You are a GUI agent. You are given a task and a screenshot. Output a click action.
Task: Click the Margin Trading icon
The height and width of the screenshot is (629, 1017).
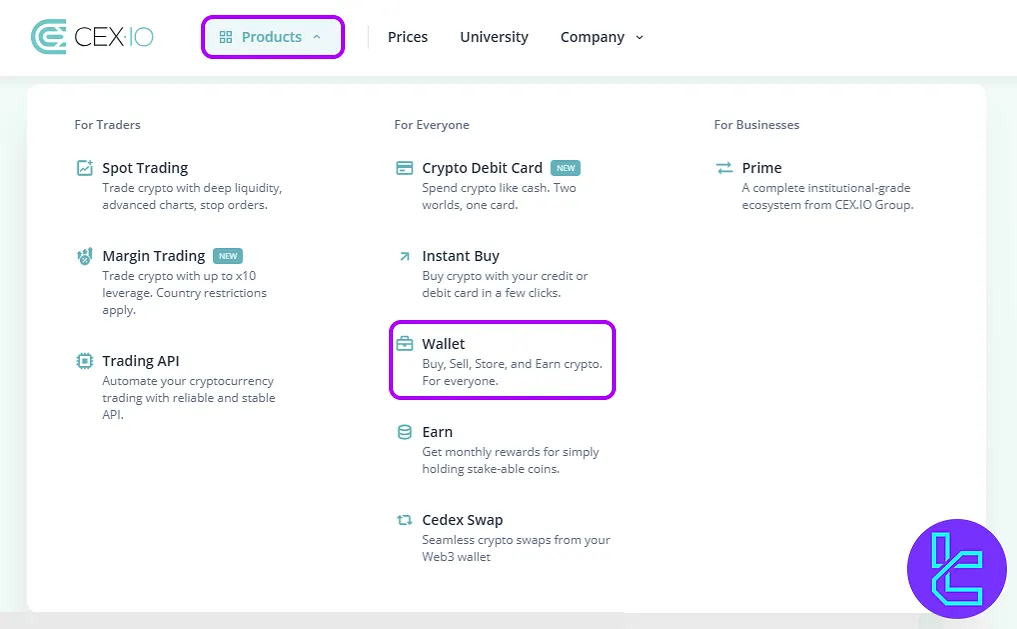click(x=84, y=256)
